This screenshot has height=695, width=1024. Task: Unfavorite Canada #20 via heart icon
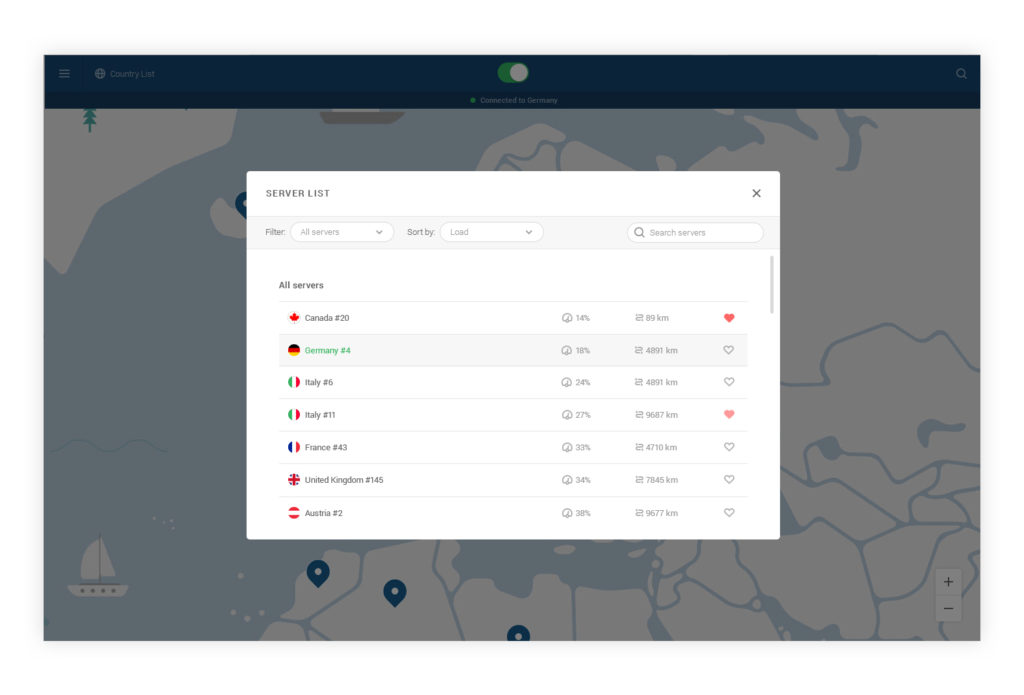(x=729, y=318)
